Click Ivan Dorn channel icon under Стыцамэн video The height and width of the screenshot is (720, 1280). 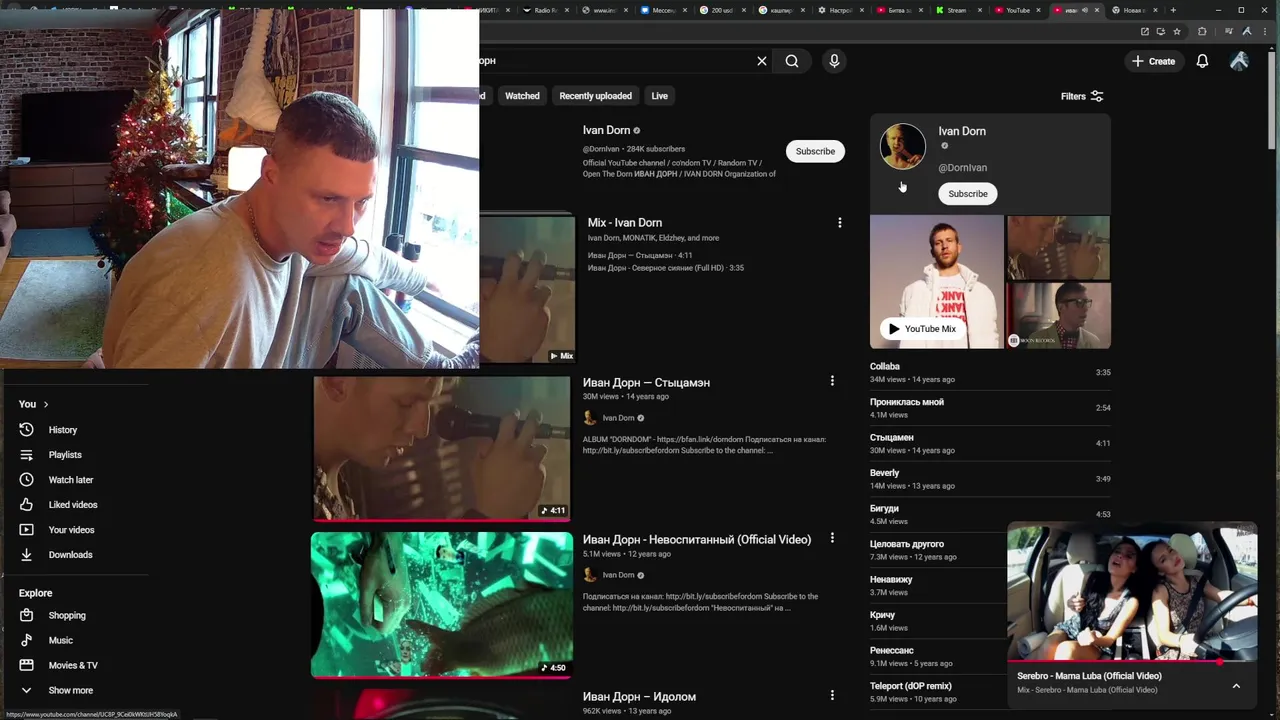590,418
